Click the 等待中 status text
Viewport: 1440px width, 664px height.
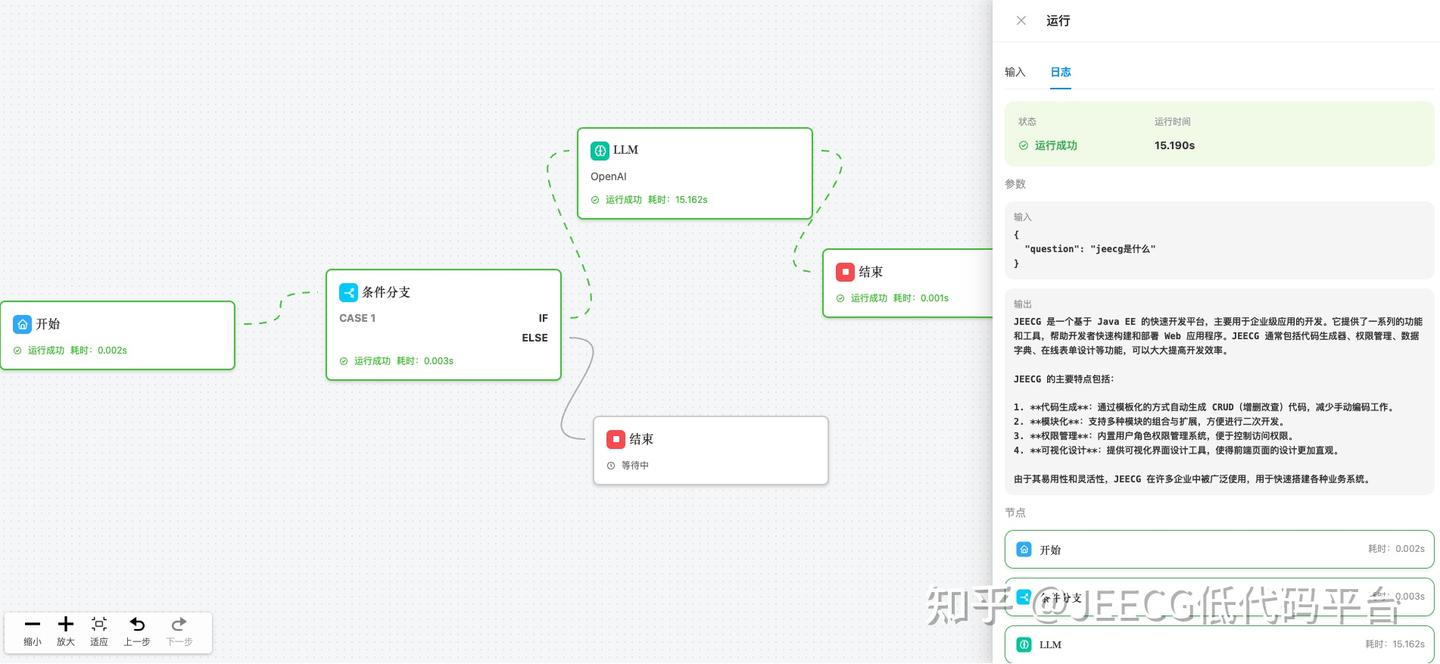pos(635,465)
